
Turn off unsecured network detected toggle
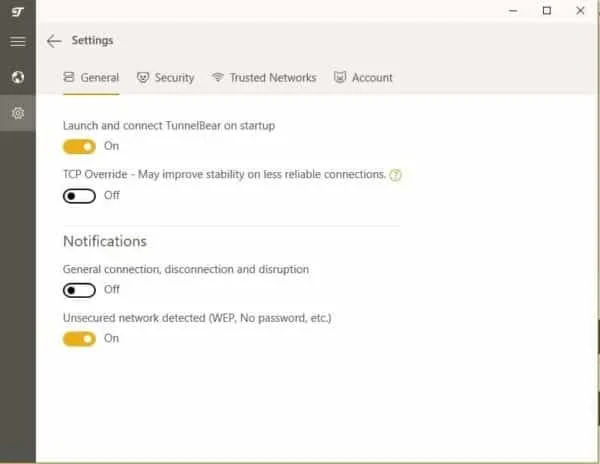click(x=79, y=339)
